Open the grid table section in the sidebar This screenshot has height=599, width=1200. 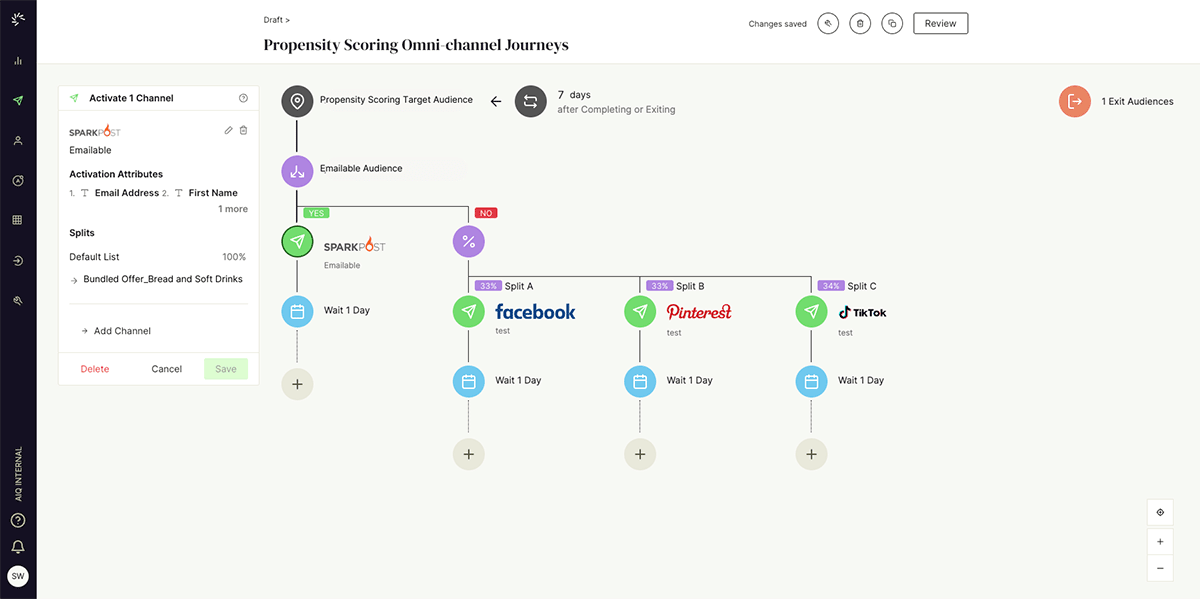click(x=18, y=220)
